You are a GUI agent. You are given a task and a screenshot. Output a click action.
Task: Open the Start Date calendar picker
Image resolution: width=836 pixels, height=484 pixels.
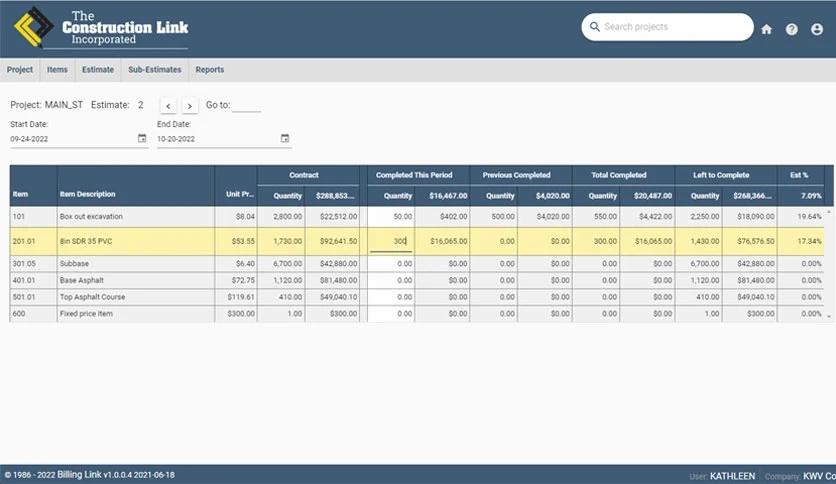(x=142, y=138)
